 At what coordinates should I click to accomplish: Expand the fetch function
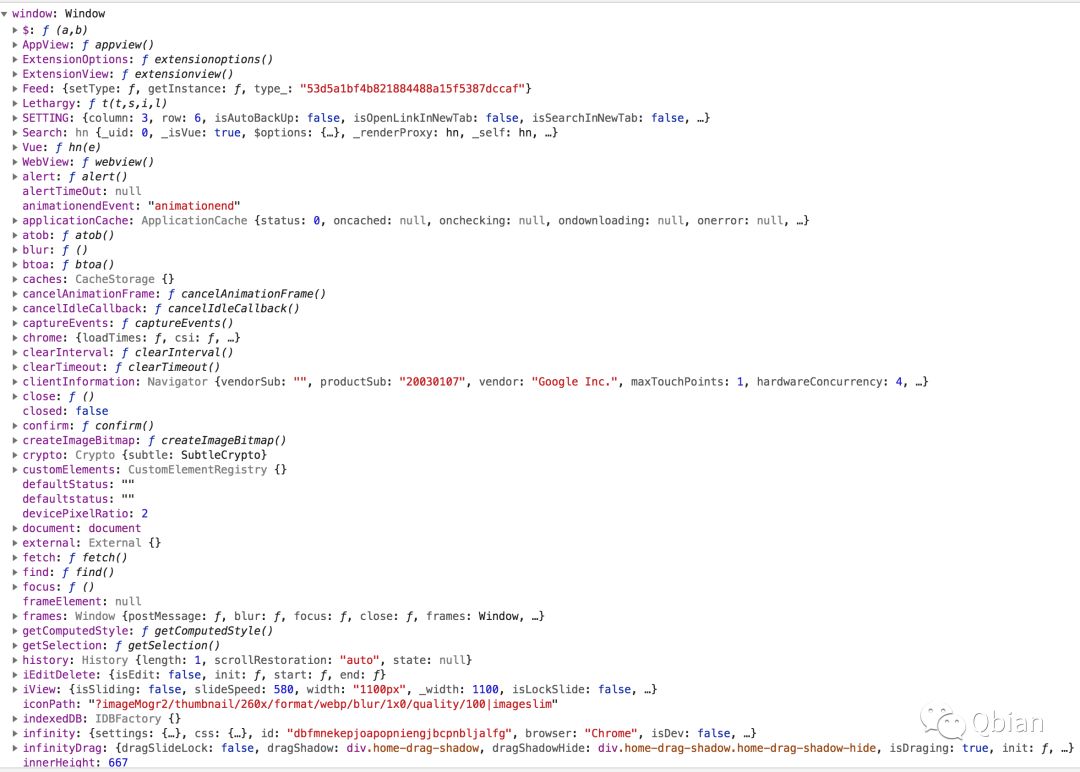(x=14, y=558)
